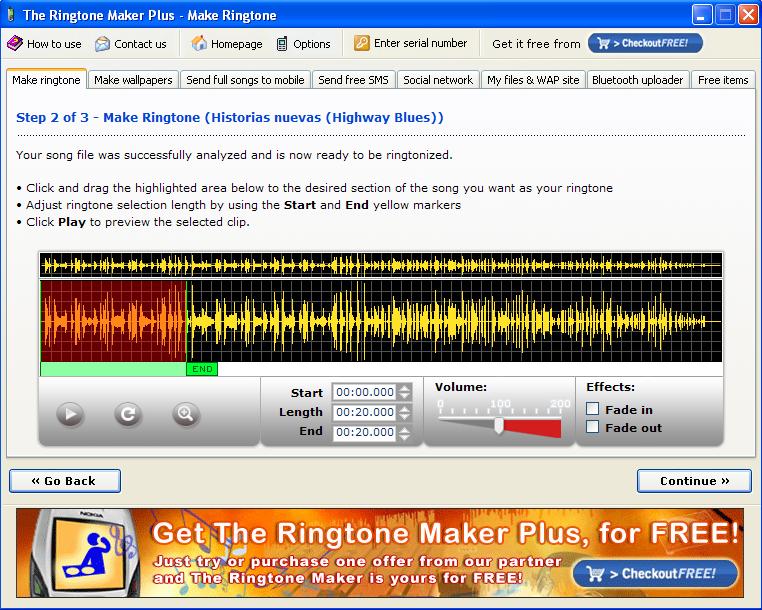Screen dimensions: 762x610
Task: Click the Go Back button
Action: pyautogui.click(x=65, y=481)
